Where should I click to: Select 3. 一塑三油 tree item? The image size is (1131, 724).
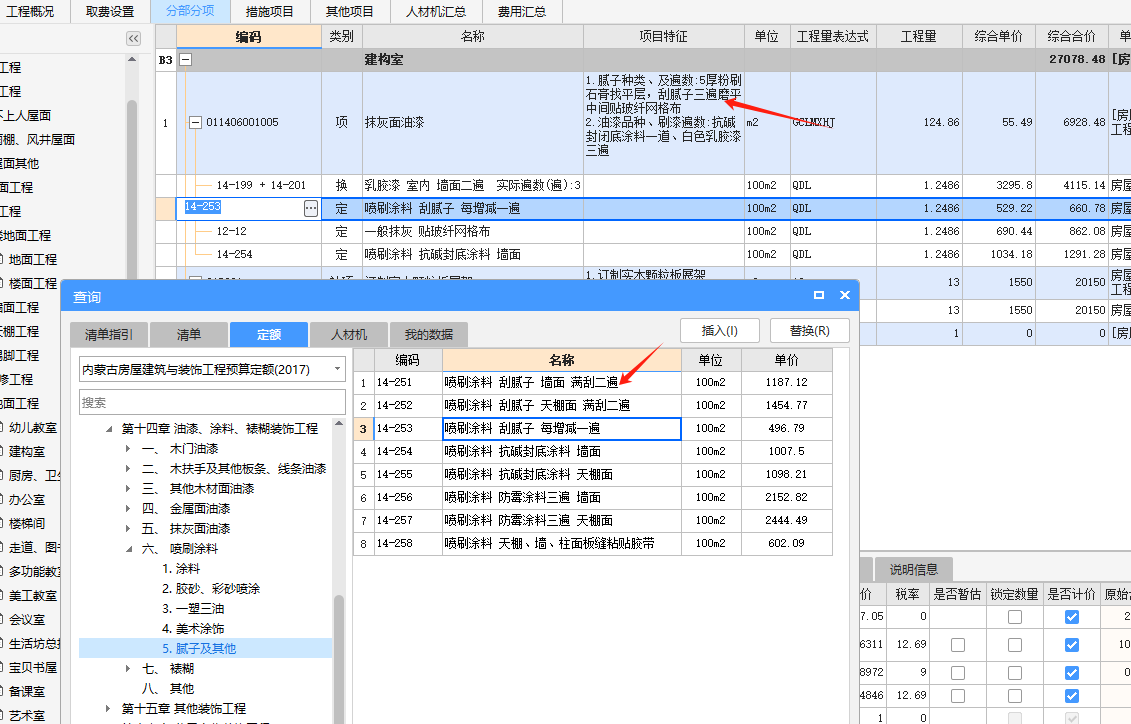click(x=193, y=609)
